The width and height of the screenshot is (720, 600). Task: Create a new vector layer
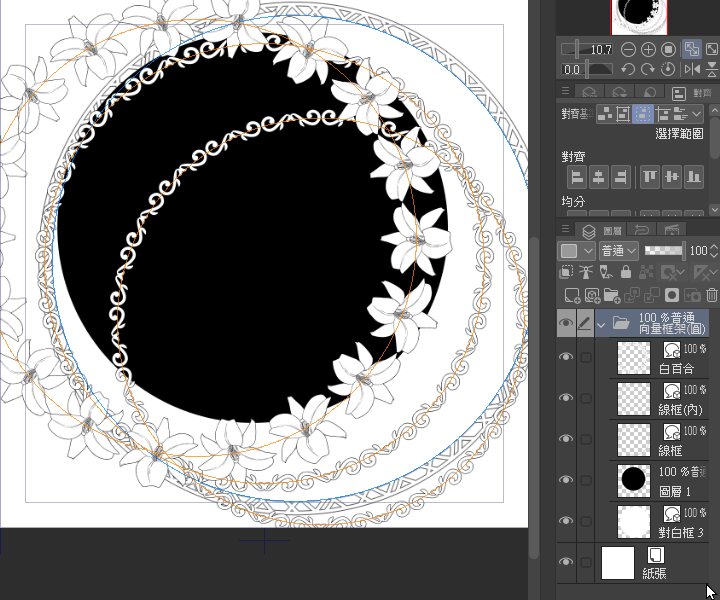(x=592, y=295)
